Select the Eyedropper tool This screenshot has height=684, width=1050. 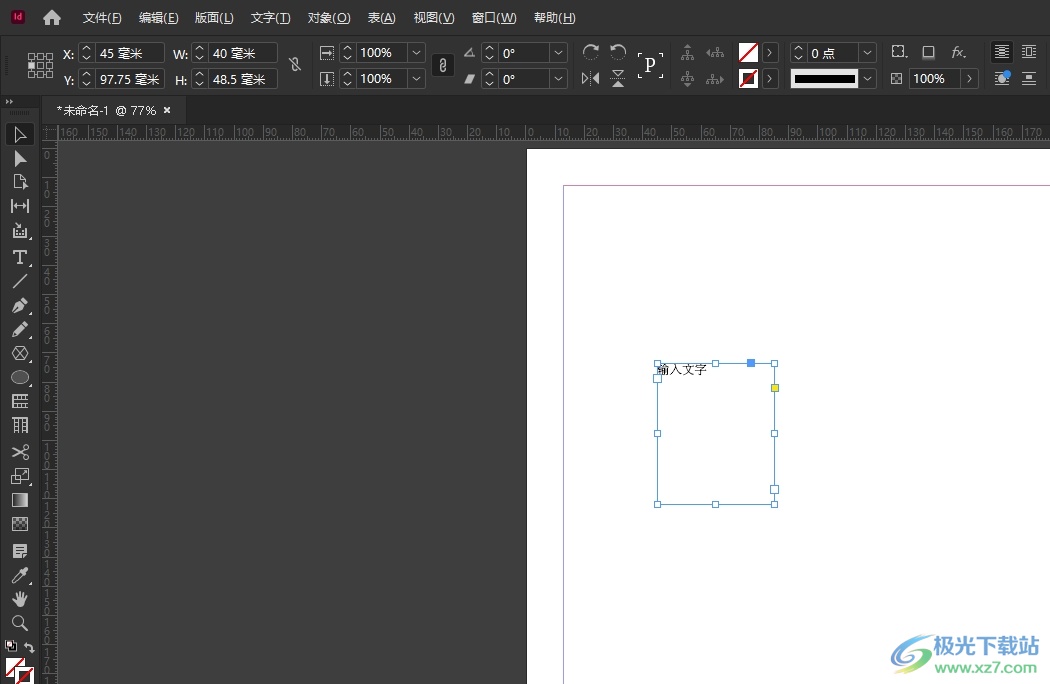(19, 575)
